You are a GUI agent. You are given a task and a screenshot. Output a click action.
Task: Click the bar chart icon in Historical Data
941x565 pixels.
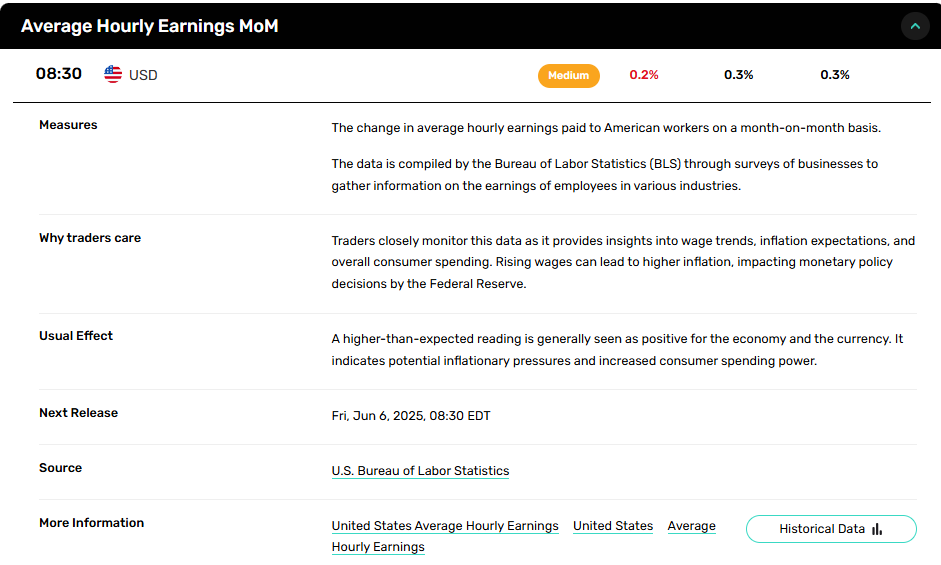877,529
